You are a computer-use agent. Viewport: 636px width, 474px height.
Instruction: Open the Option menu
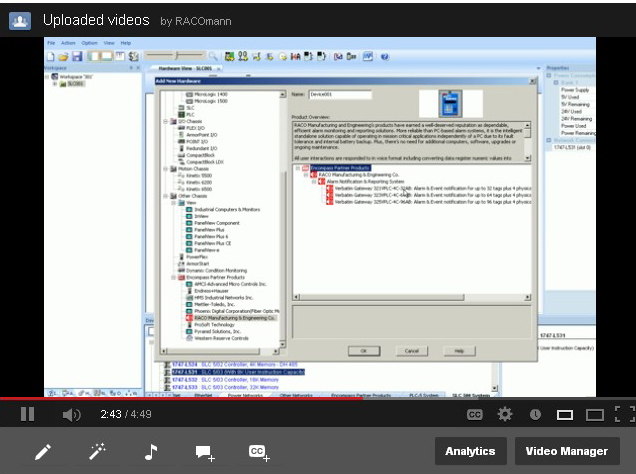coord(89,43)
